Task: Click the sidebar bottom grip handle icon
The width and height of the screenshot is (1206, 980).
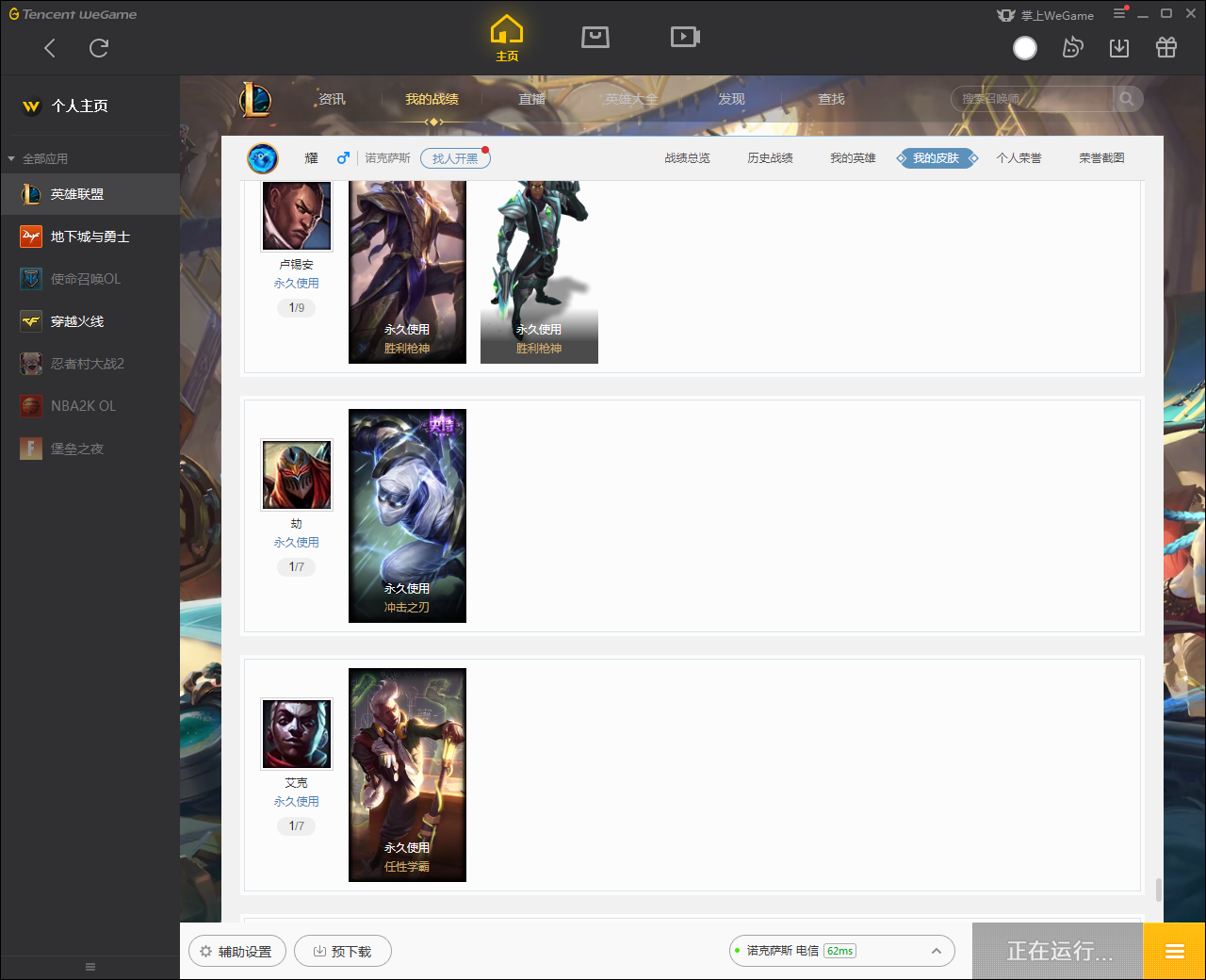Action: click(x=90, y=967)
